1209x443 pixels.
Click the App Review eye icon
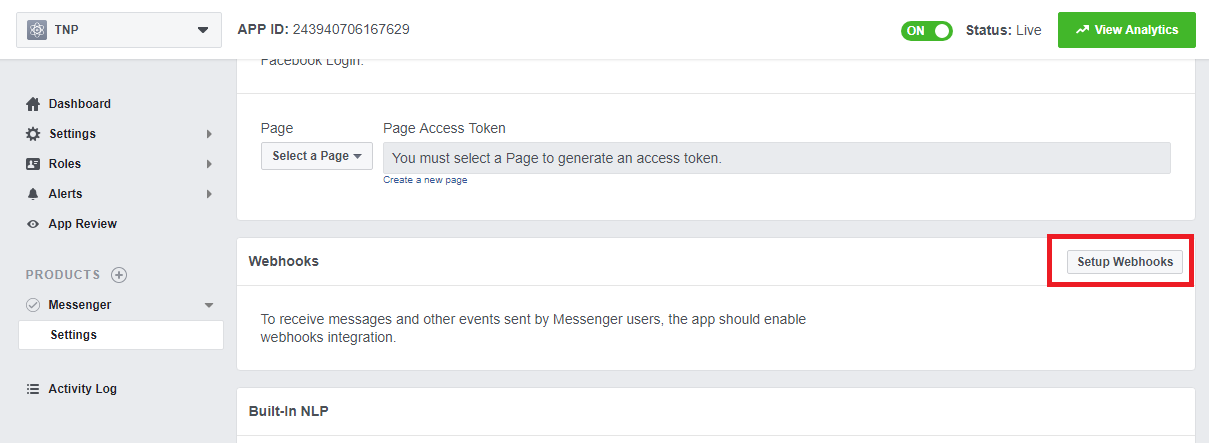tap(33, 224)
